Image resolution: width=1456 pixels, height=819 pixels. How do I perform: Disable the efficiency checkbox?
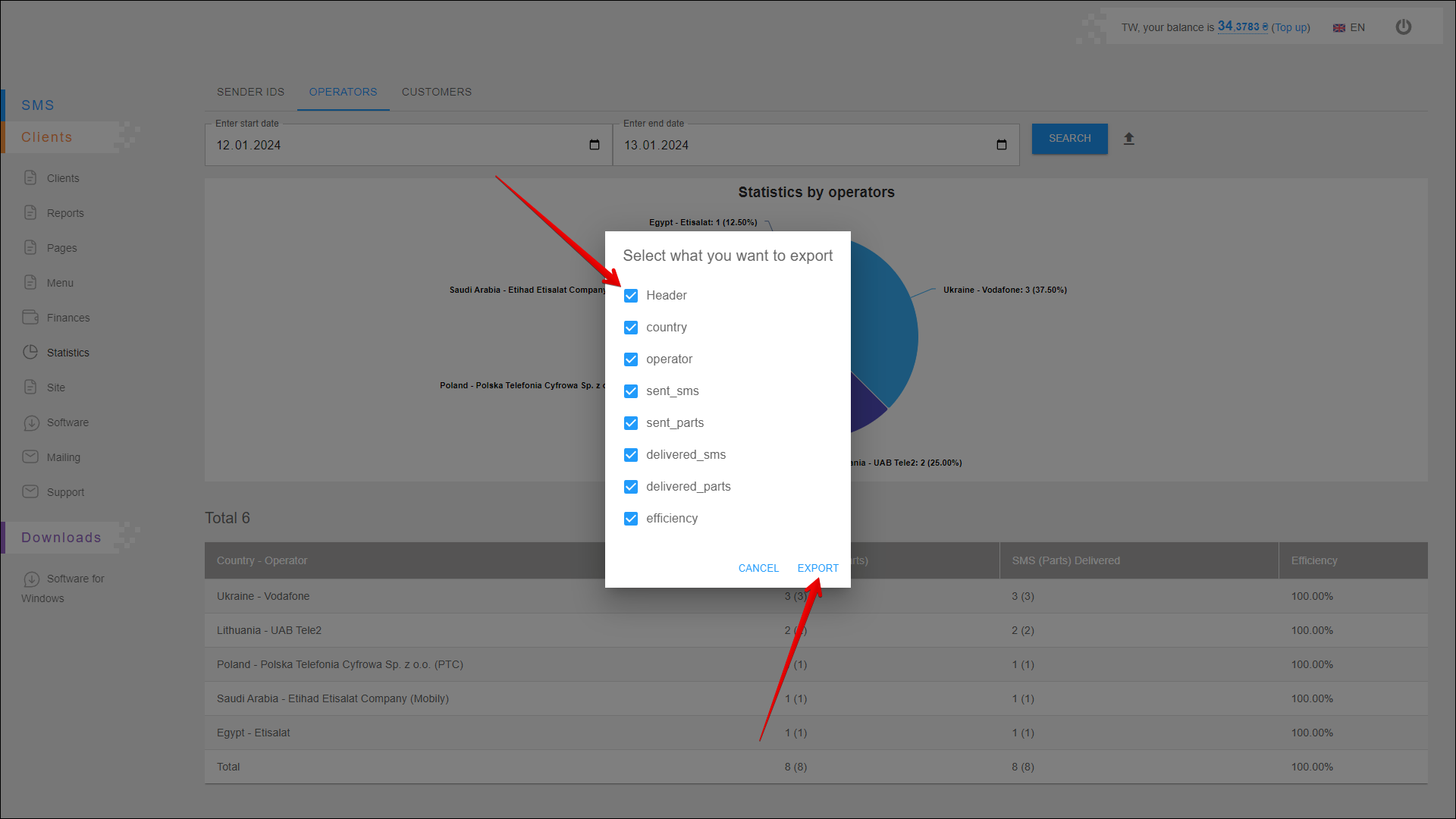(x=631, y=519)
